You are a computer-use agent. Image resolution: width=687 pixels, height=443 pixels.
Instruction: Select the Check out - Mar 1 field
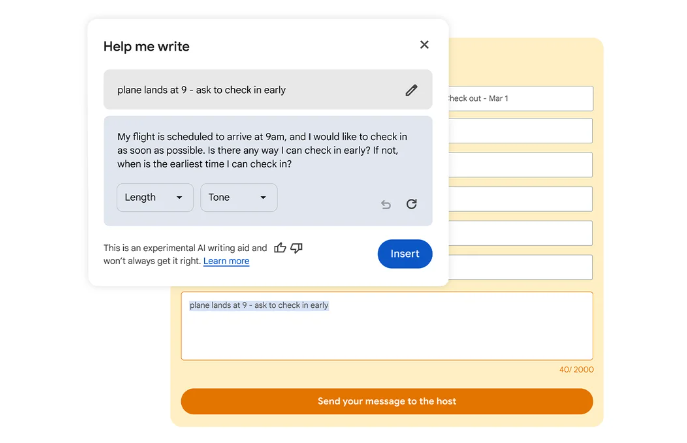pos(521,99)
